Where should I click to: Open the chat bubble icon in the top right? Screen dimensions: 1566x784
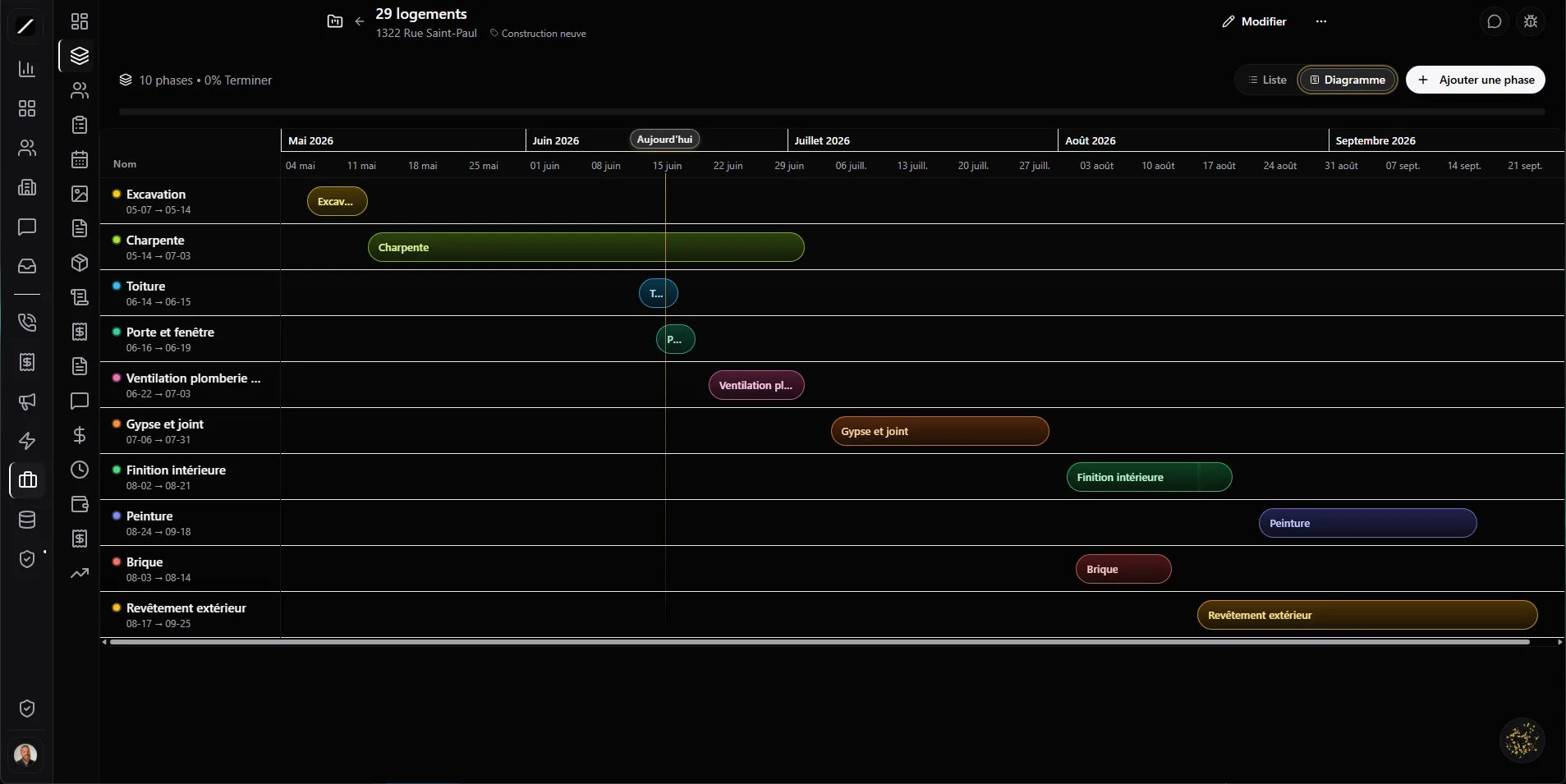point(1495,21)
